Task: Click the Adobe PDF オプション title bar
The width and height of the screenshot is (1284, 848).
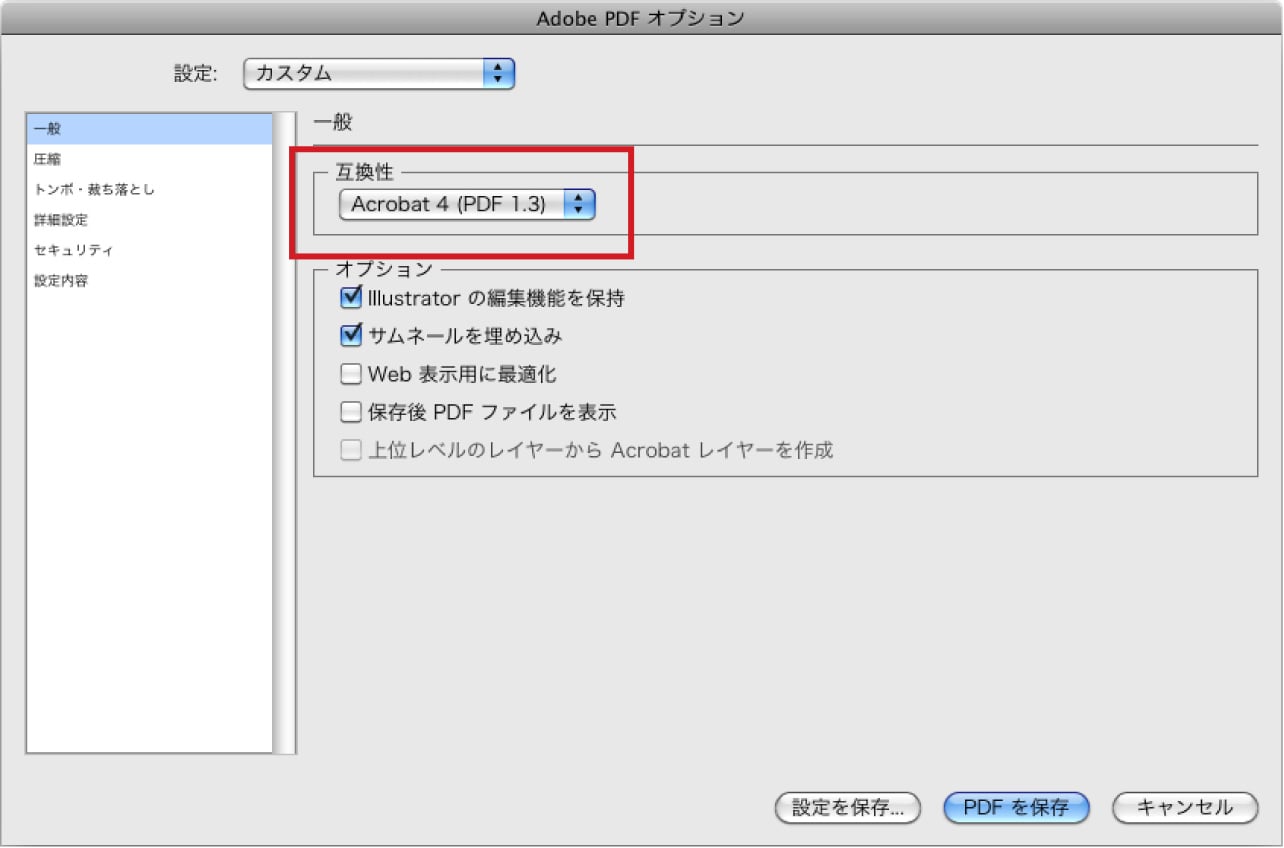Action: [x=641, y=18]
